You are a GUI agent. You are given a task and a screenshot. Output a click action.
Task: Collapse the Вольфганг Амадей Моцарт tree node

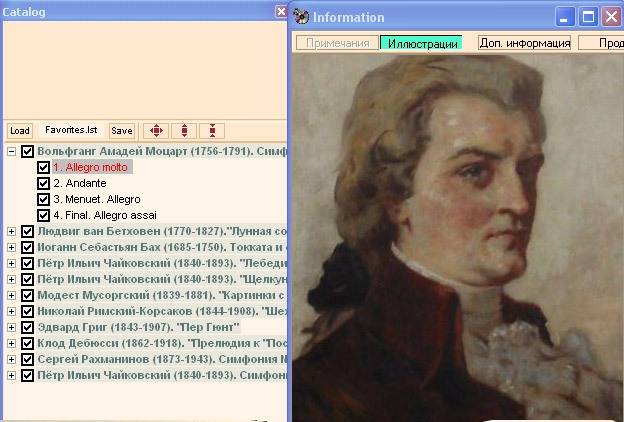coord(12,152)
